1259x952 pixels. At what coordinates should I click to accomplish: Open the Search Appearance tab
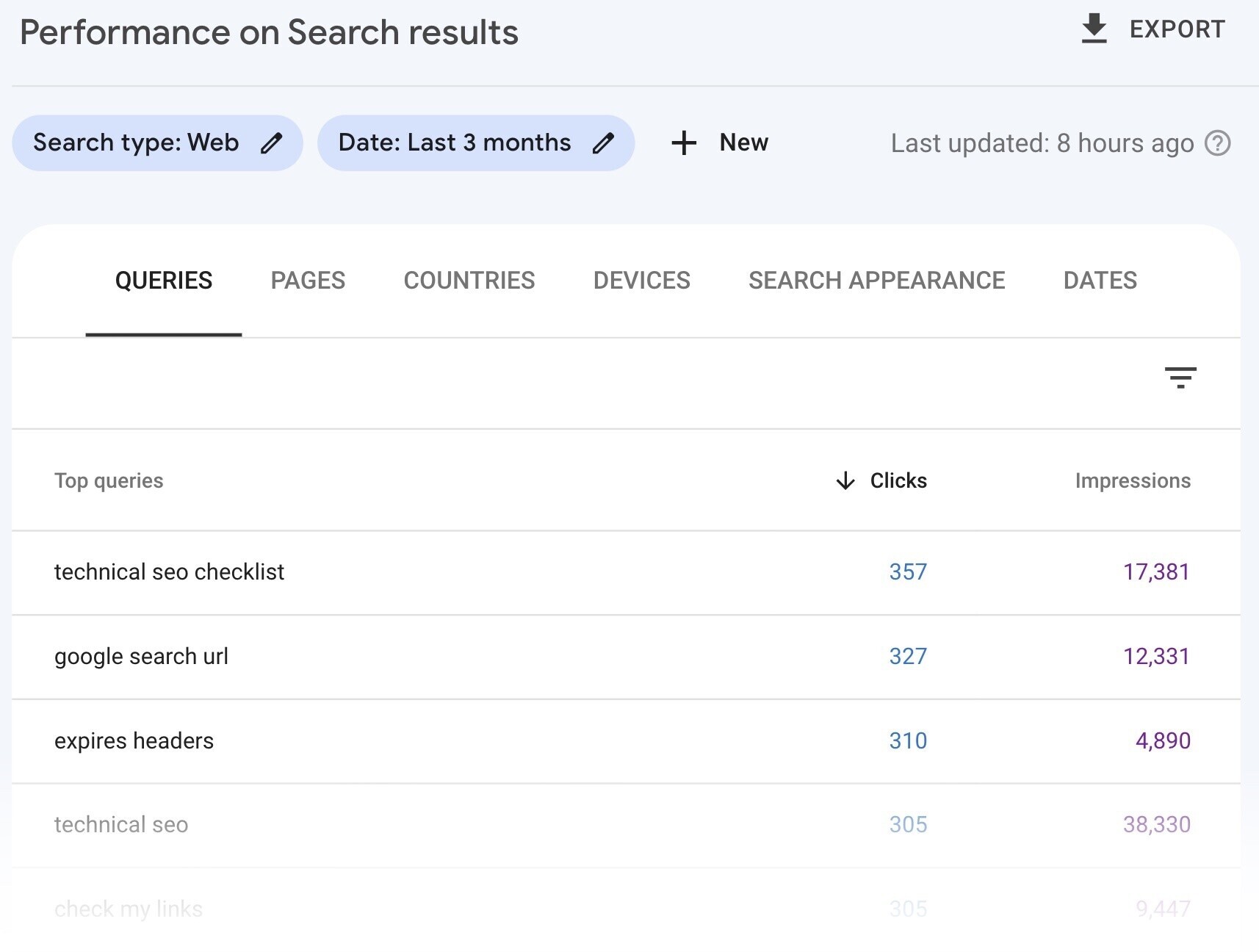coord(877,280)
